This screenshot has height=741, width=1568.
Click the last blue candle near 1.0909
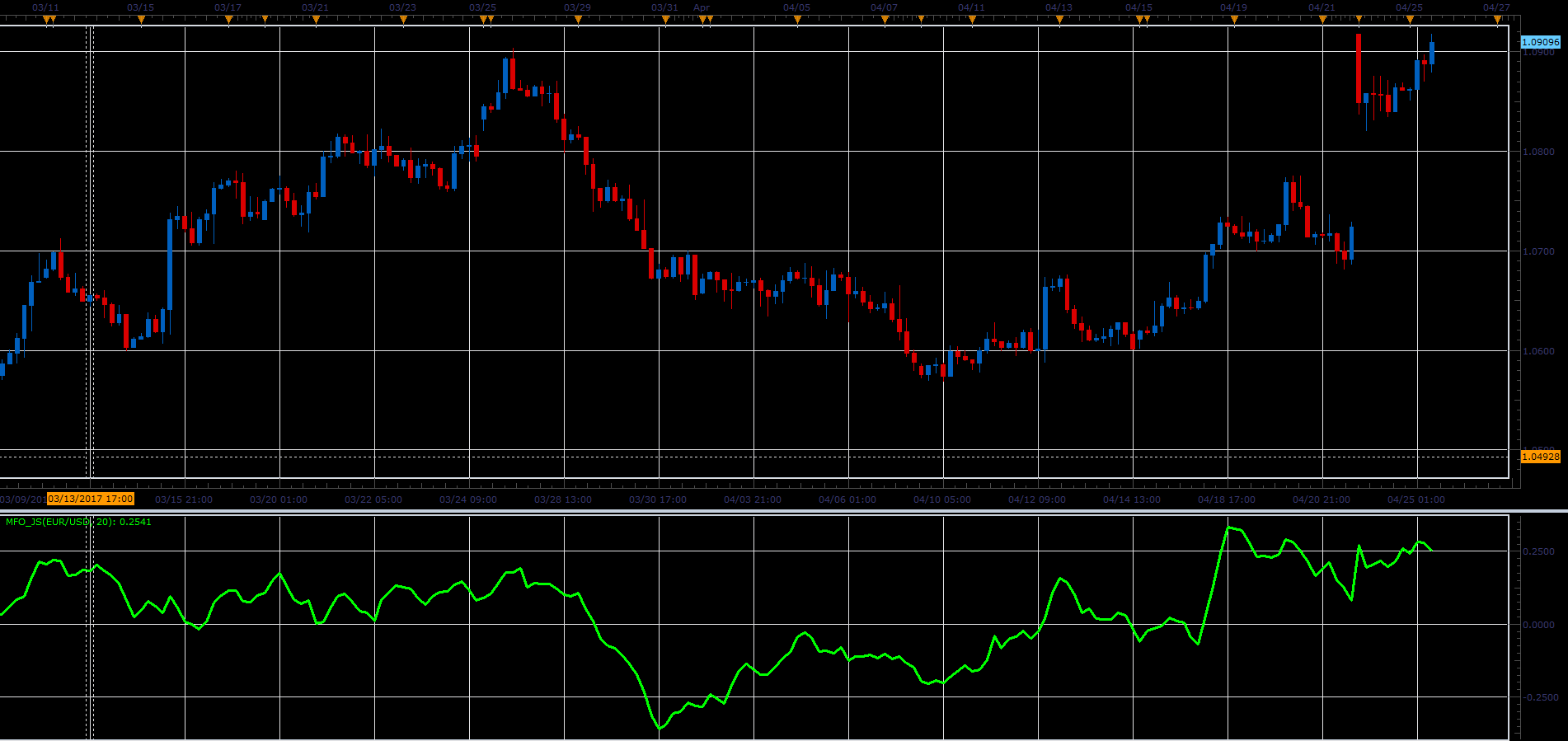coord(1432,53)
